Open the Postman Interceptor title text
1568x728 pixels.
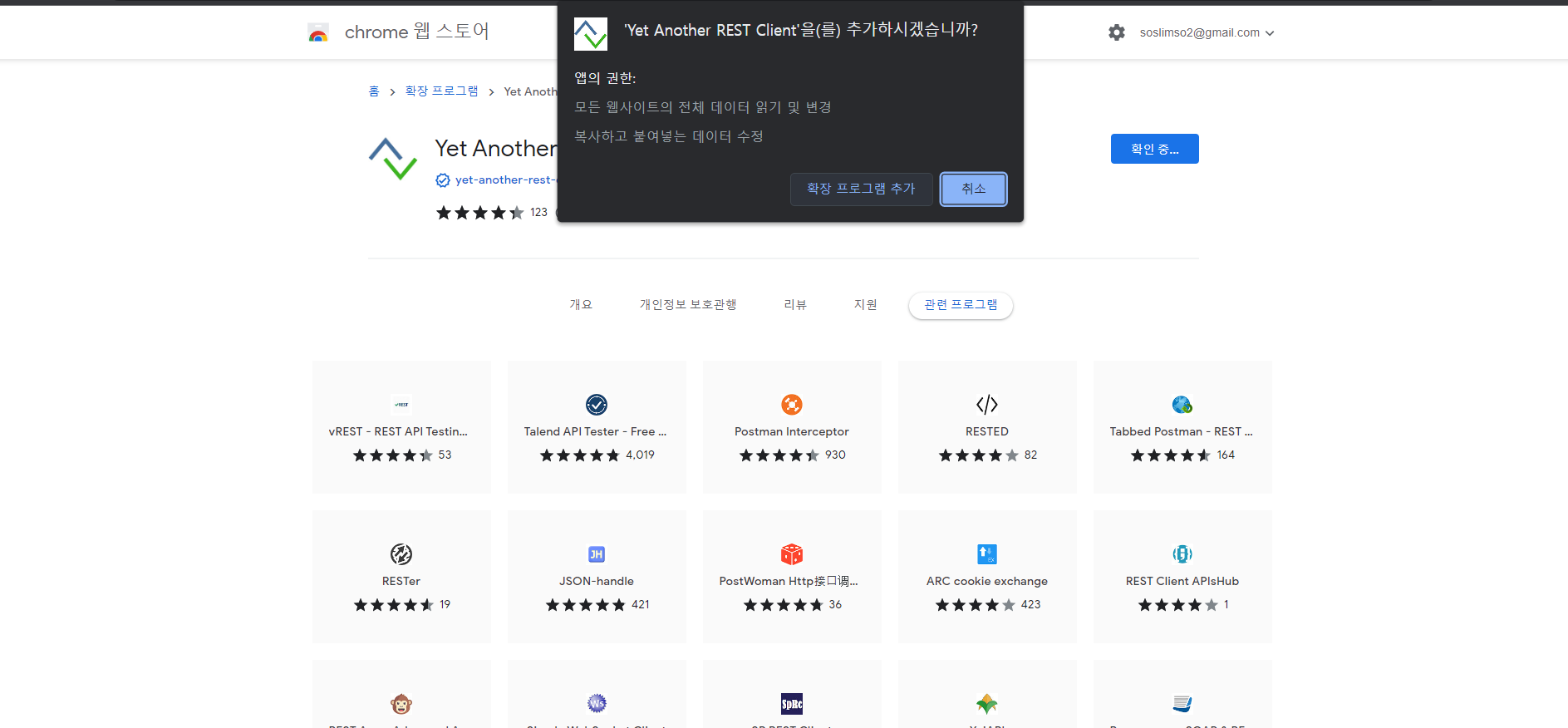click(792, 431)
